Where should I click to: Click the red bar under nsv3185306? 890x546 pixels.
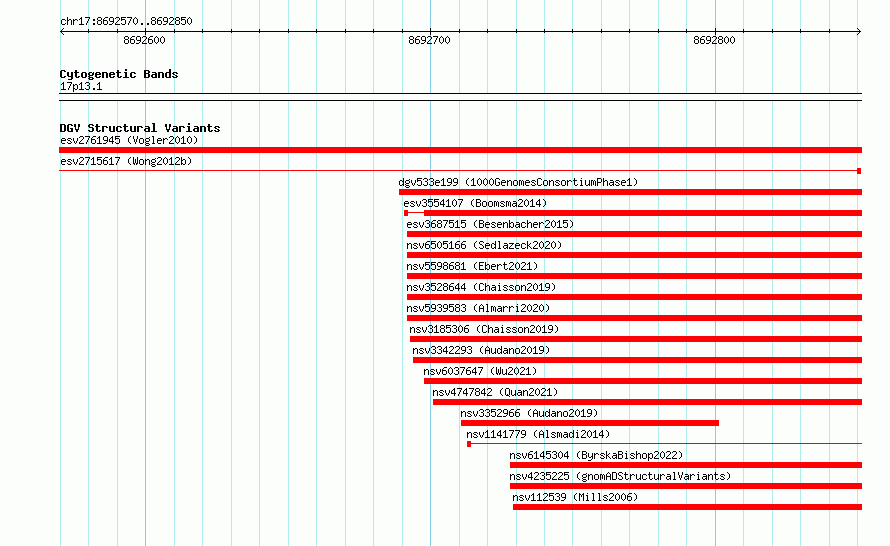(636, 339)
